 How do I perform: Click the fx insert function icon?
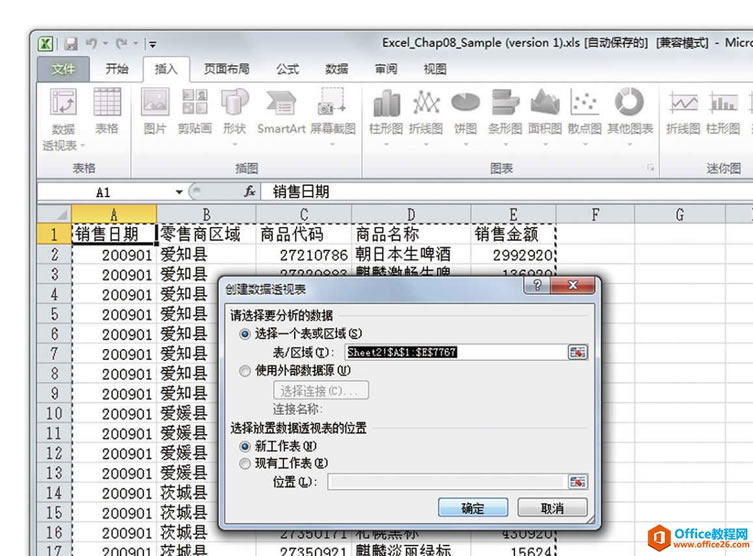249,192
